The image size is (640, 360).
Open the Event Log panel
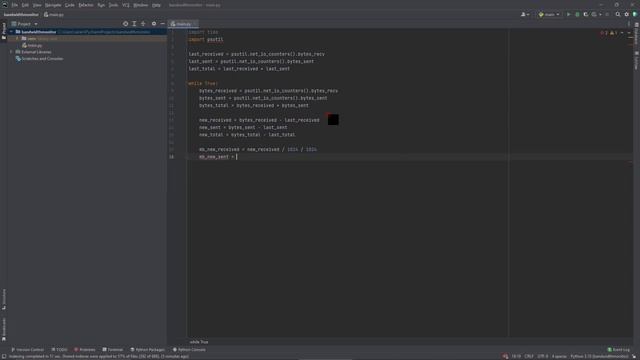(619, 350)
